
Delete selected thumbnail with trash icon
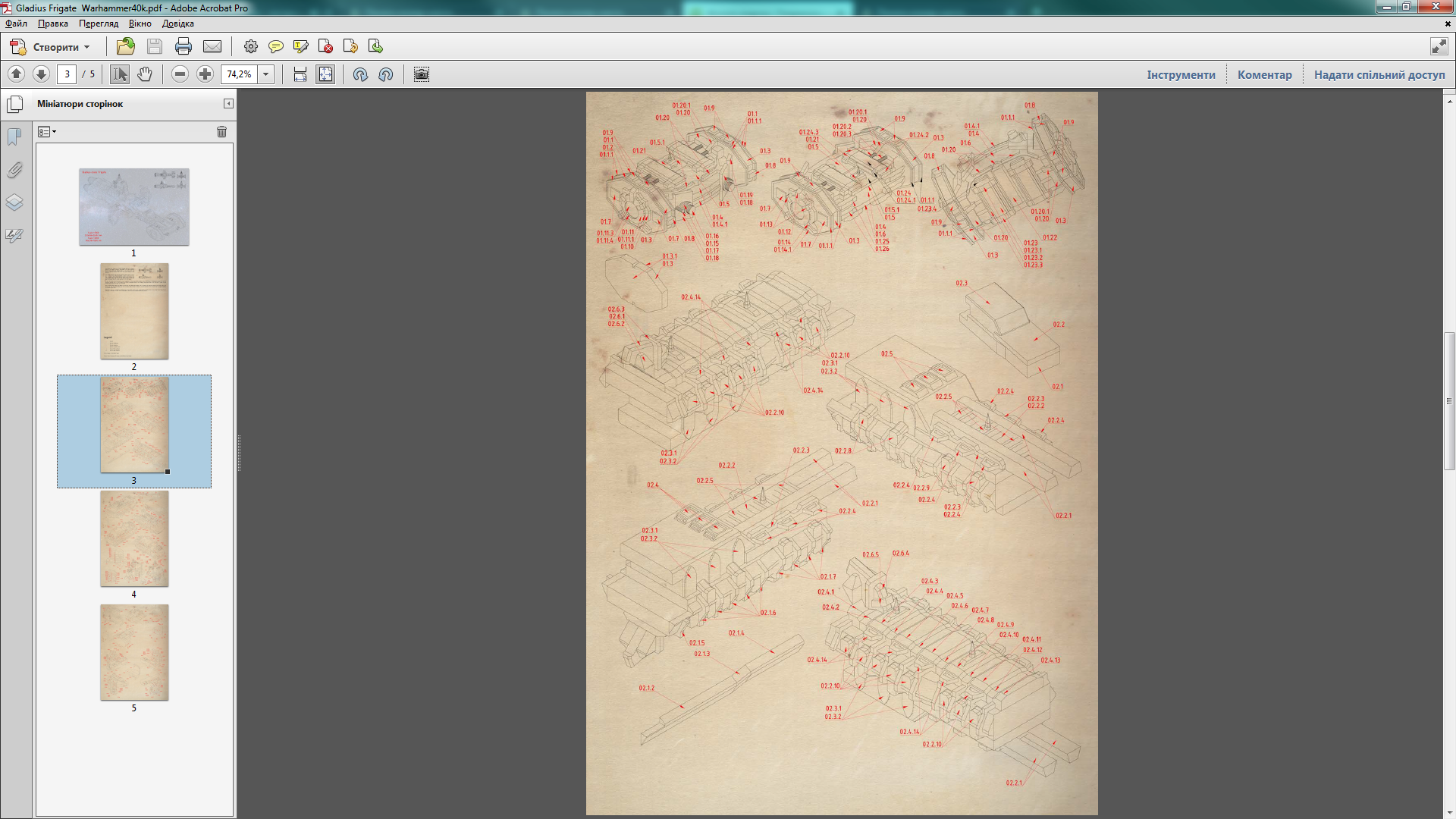click(x=221, y=132)
